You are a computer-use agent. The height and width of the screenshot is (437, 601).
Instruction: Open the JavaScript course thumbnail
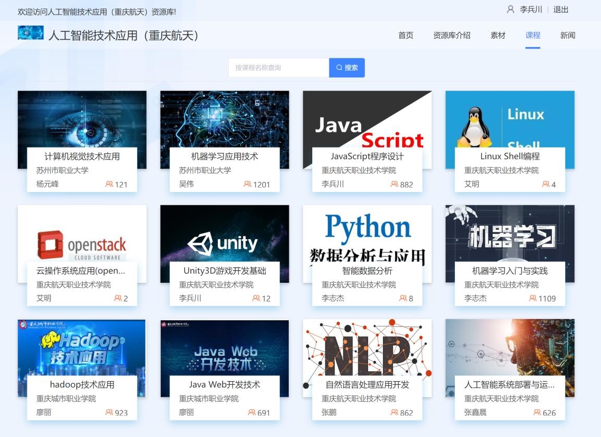tap(367, 119)
